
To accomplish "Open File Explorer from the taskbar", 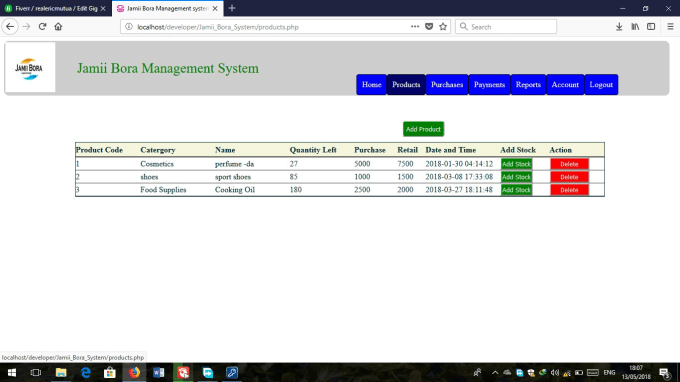I will 61,372.
